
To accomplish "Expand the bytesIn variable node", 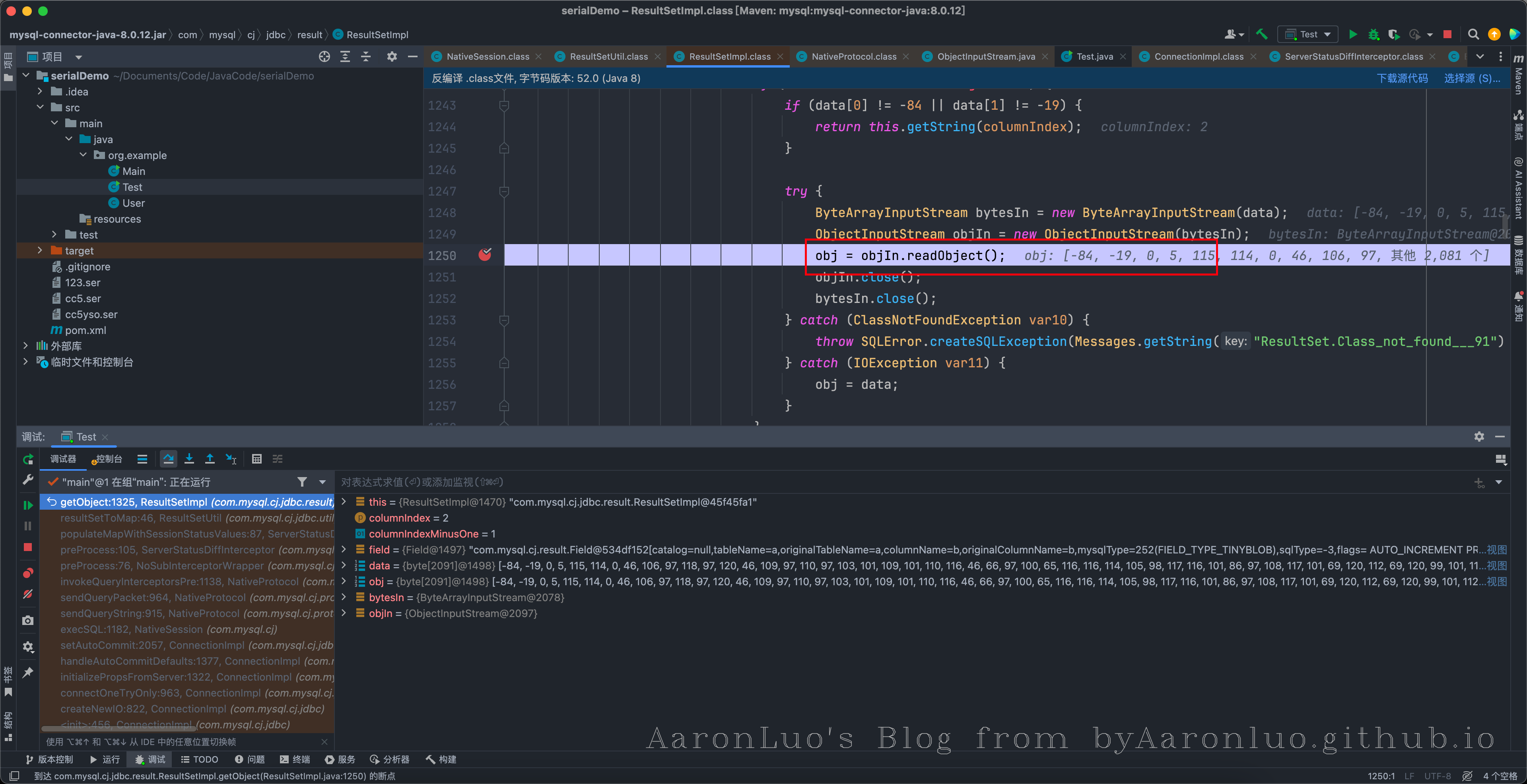I will (344, 597).
